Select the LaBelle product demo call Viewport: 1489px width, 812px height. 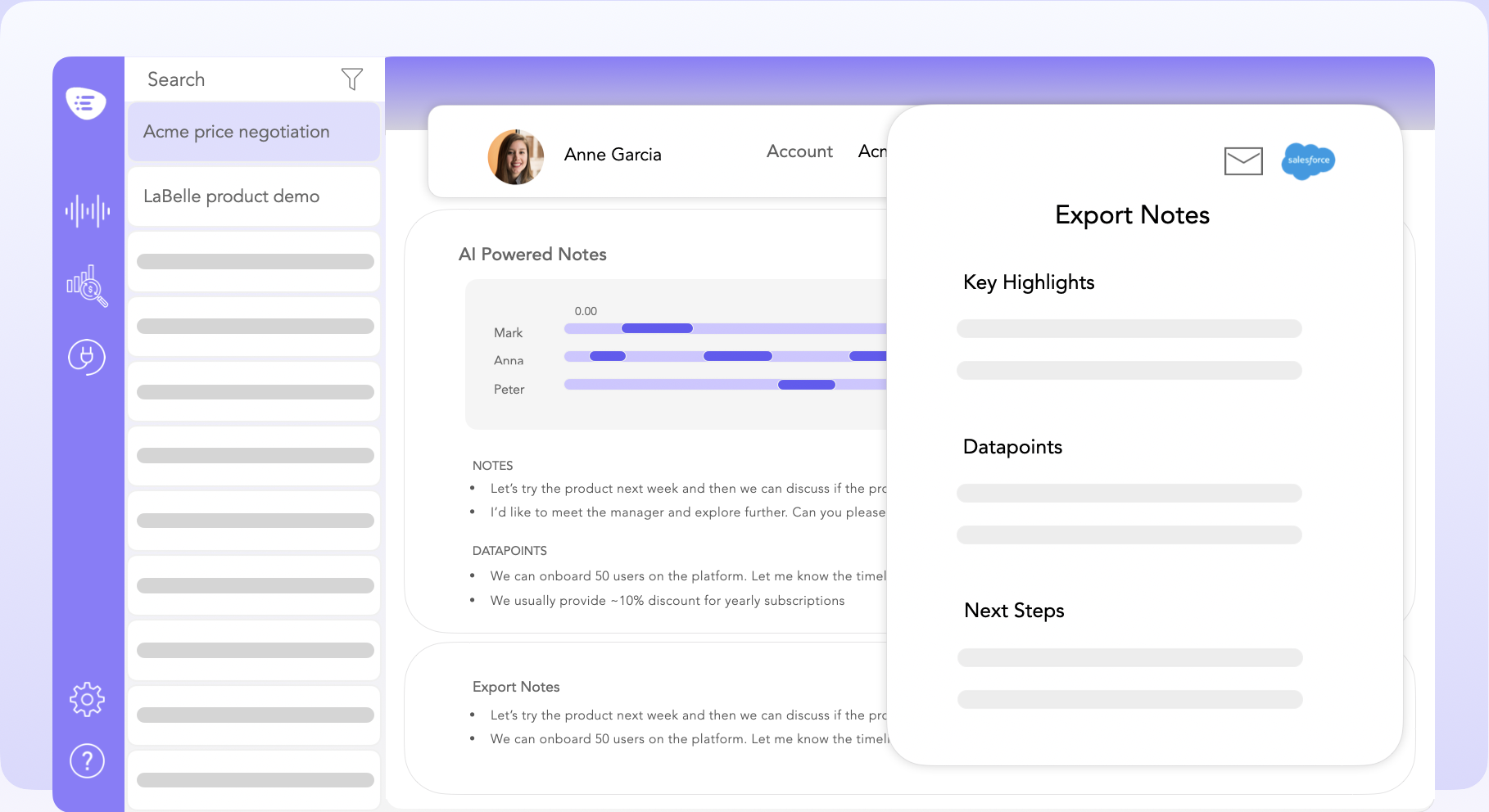point(254,196)
